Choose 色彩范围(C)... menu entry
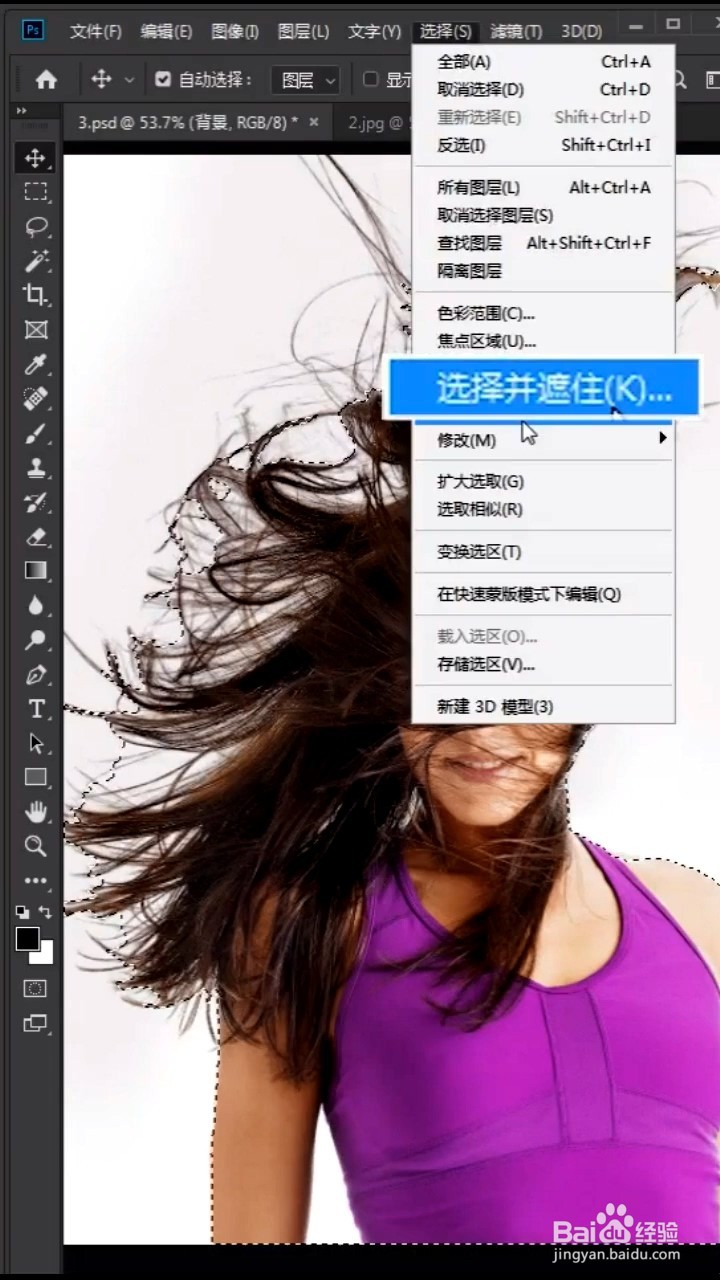720x1280 pixels. pos(544,314)
